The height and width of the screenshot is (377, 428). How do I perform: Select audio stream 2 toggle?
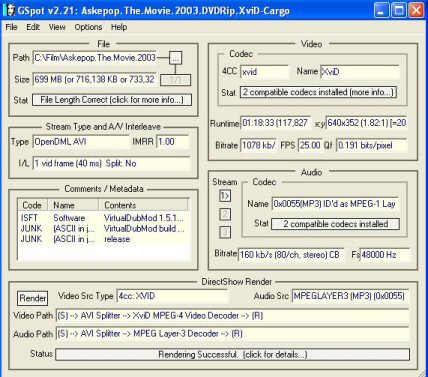[x=225, y=214]
